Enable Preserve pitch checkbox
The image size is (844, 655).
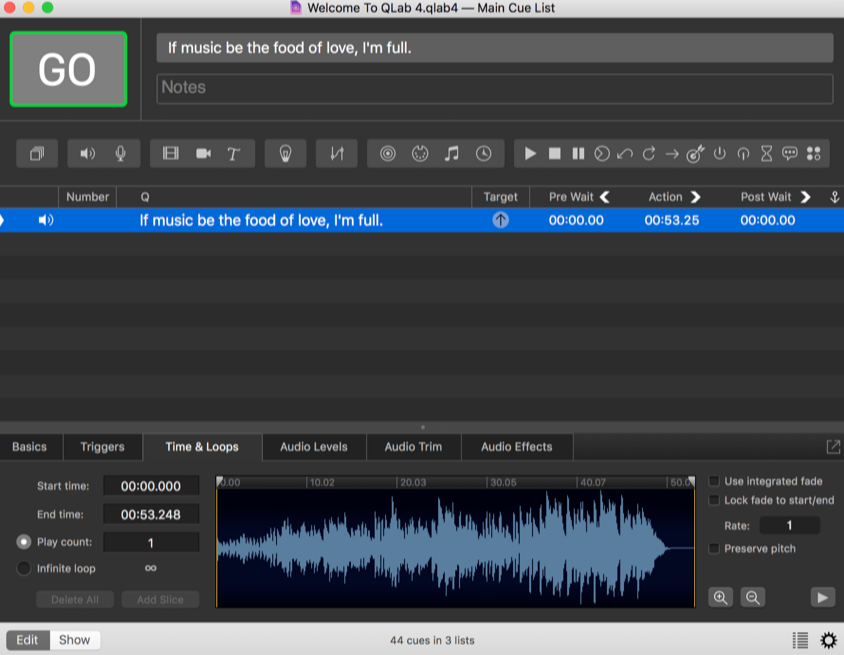point(714,548)
